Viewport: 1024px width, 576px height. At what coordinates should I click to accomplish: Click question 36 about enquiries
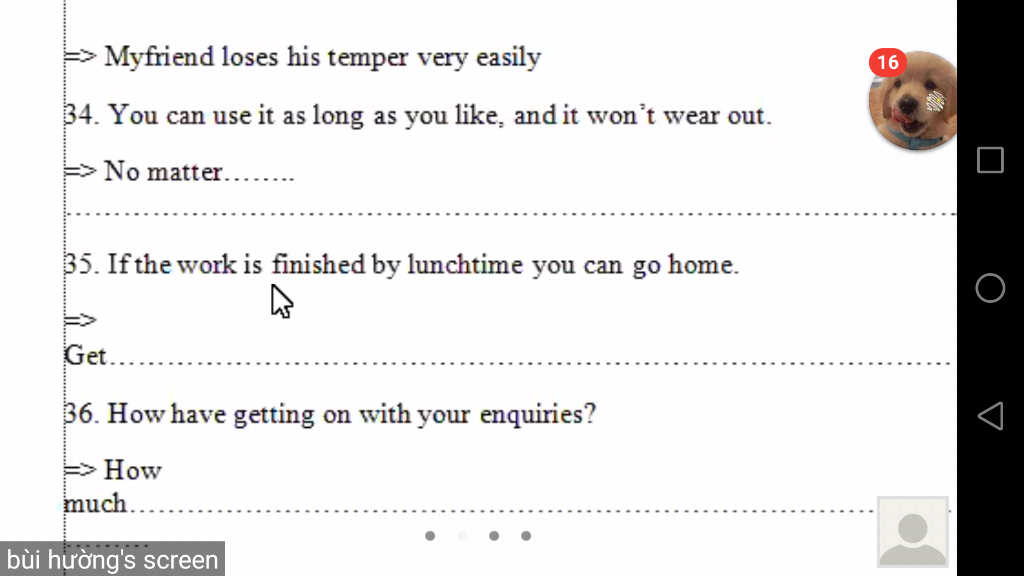[x=330, y=415]
